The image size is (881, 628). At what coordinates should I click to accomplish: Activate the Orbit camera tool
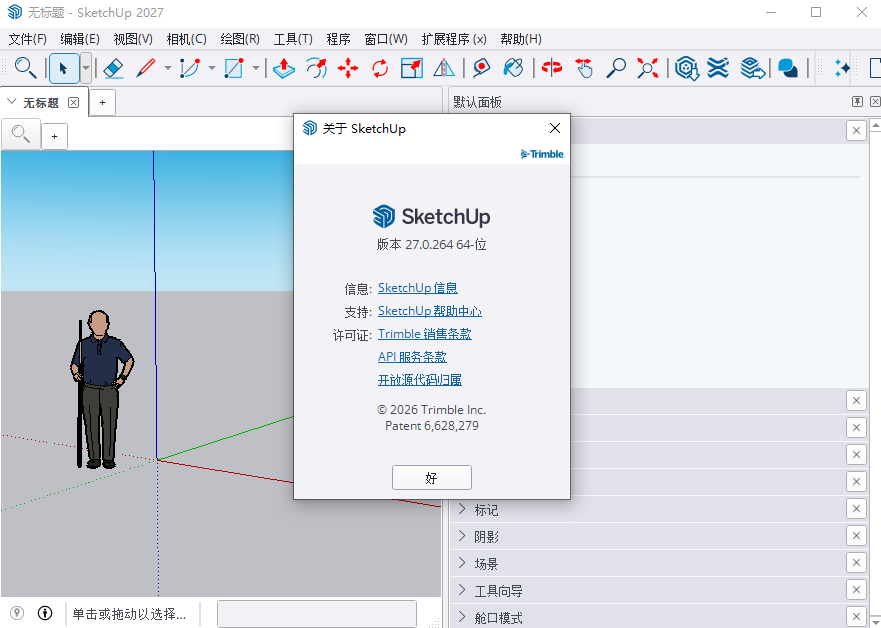click(x=552, y=68)
